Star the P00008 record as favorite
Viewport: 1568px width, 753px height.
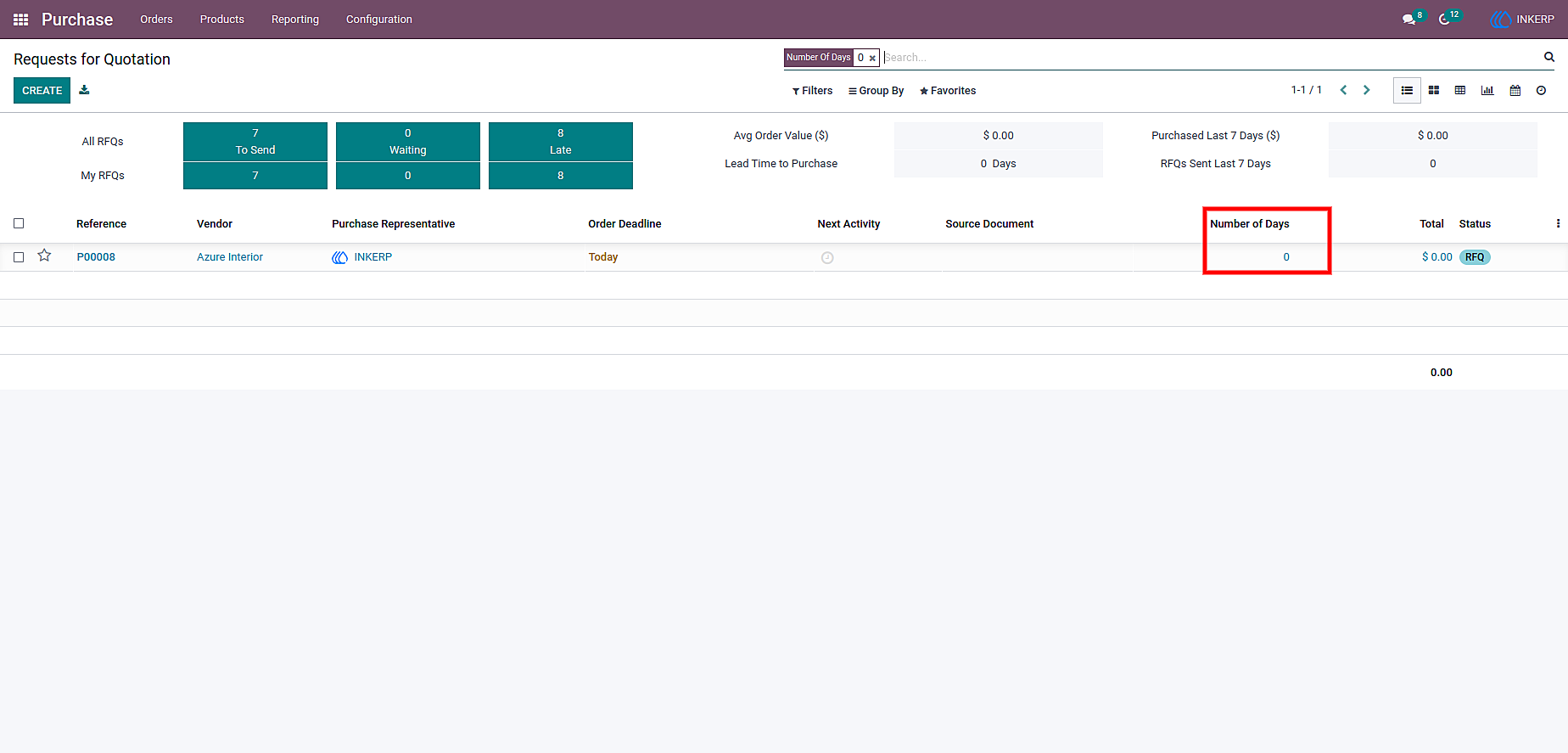[45, 256]
